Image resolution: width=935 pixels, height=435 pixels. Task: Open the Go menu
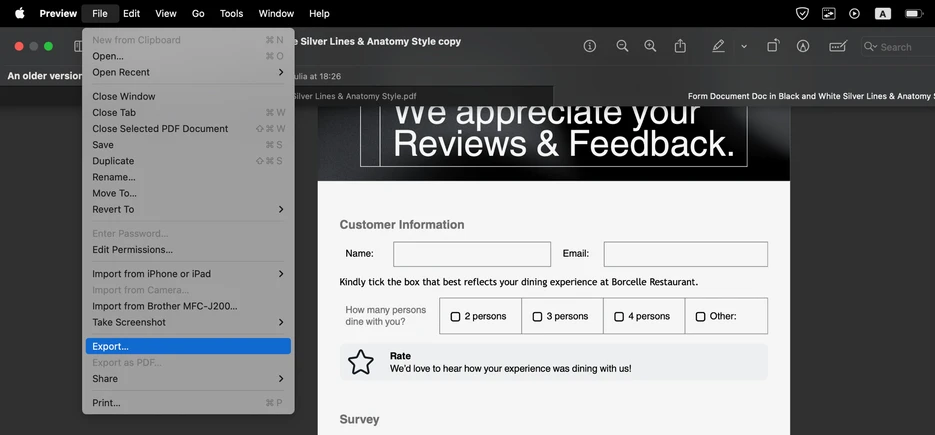click(198, 13)
